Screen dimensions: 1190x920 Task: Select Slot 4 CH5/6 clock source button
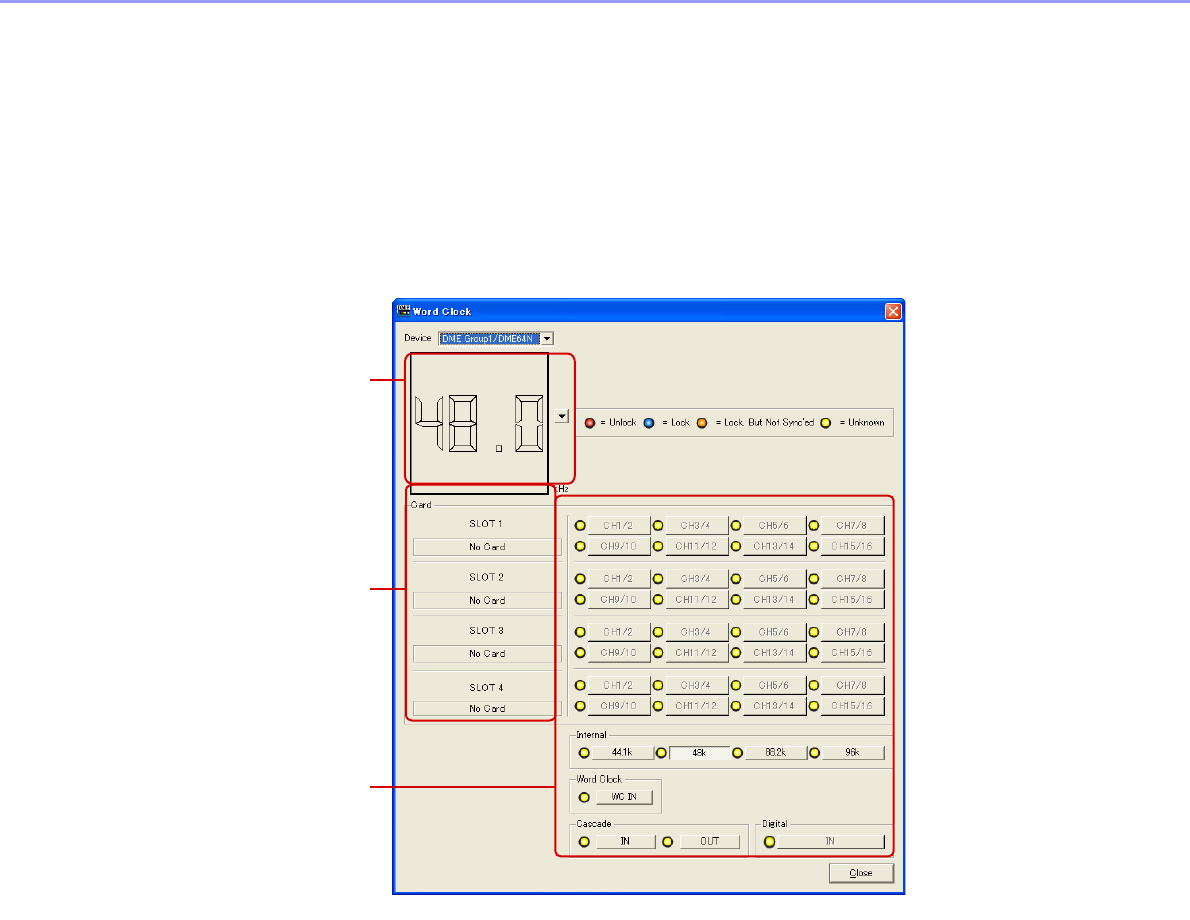774,685
